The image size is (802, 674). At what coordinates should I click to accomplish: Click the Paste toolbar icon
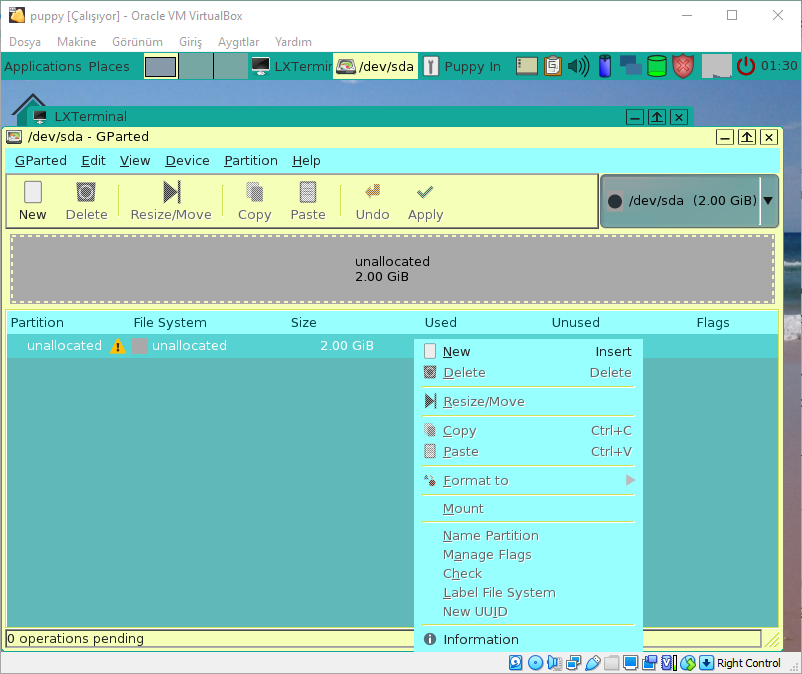click(308, 193)
